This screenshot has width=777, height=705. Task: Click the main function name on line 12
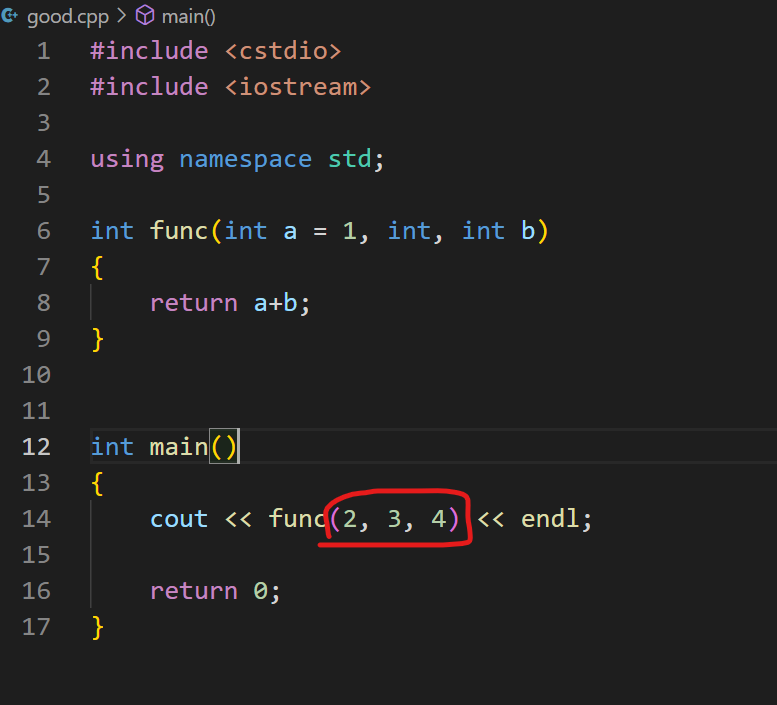click(x=178, y=447)
